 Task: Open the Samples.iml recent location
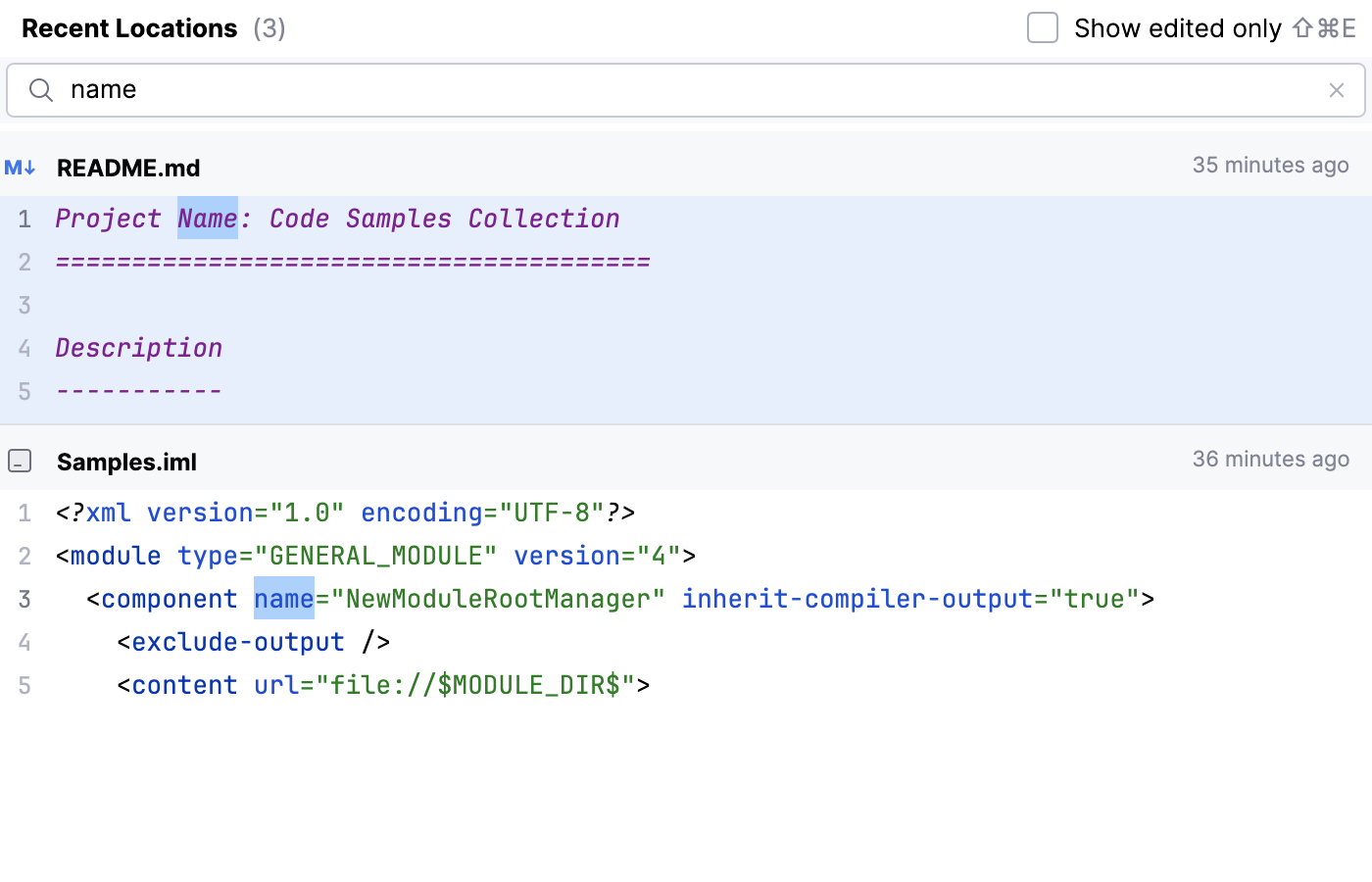(126, 462)
